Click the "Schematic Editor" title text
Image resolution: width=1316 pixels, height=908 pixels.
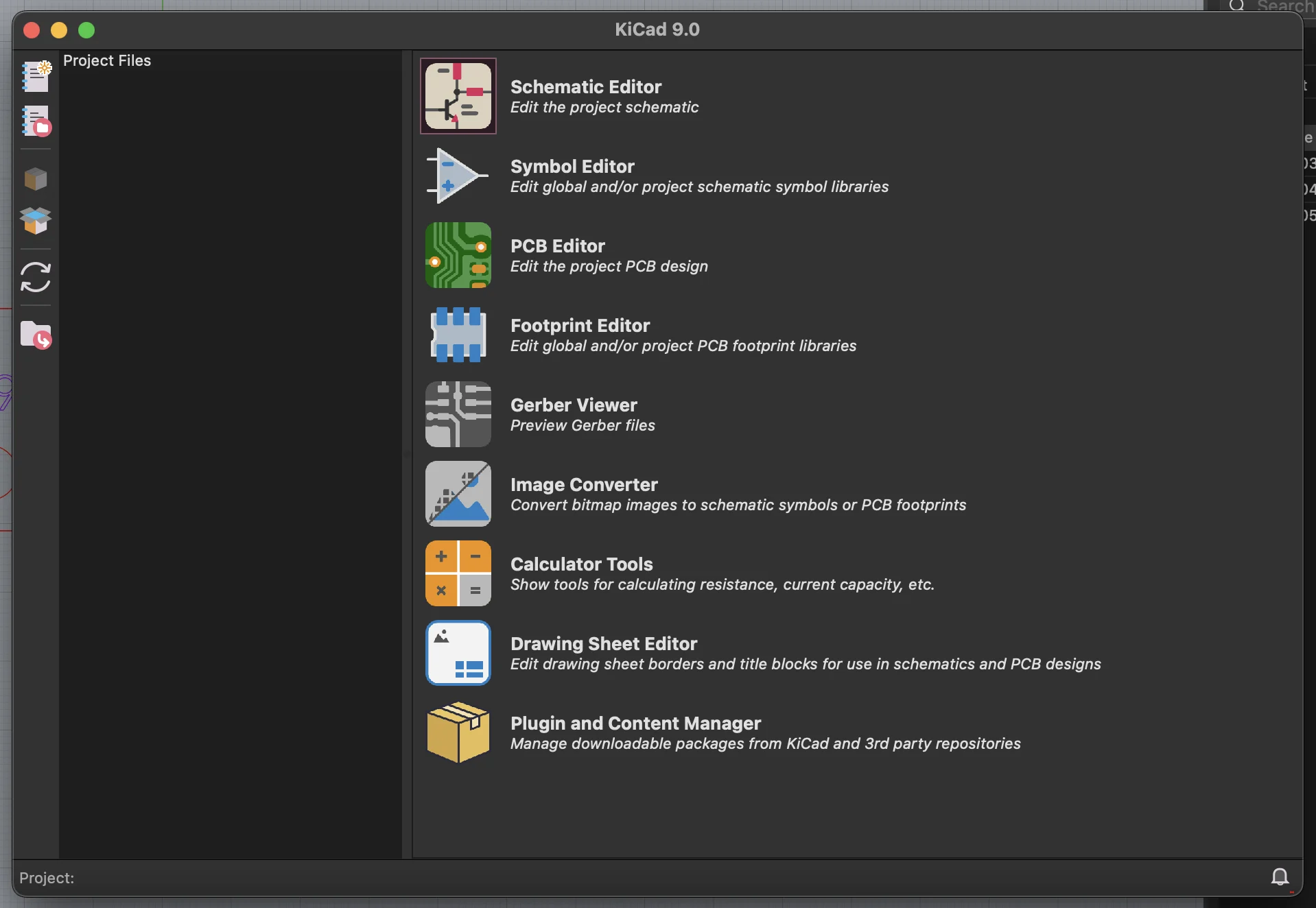click(x=586, y=86)
